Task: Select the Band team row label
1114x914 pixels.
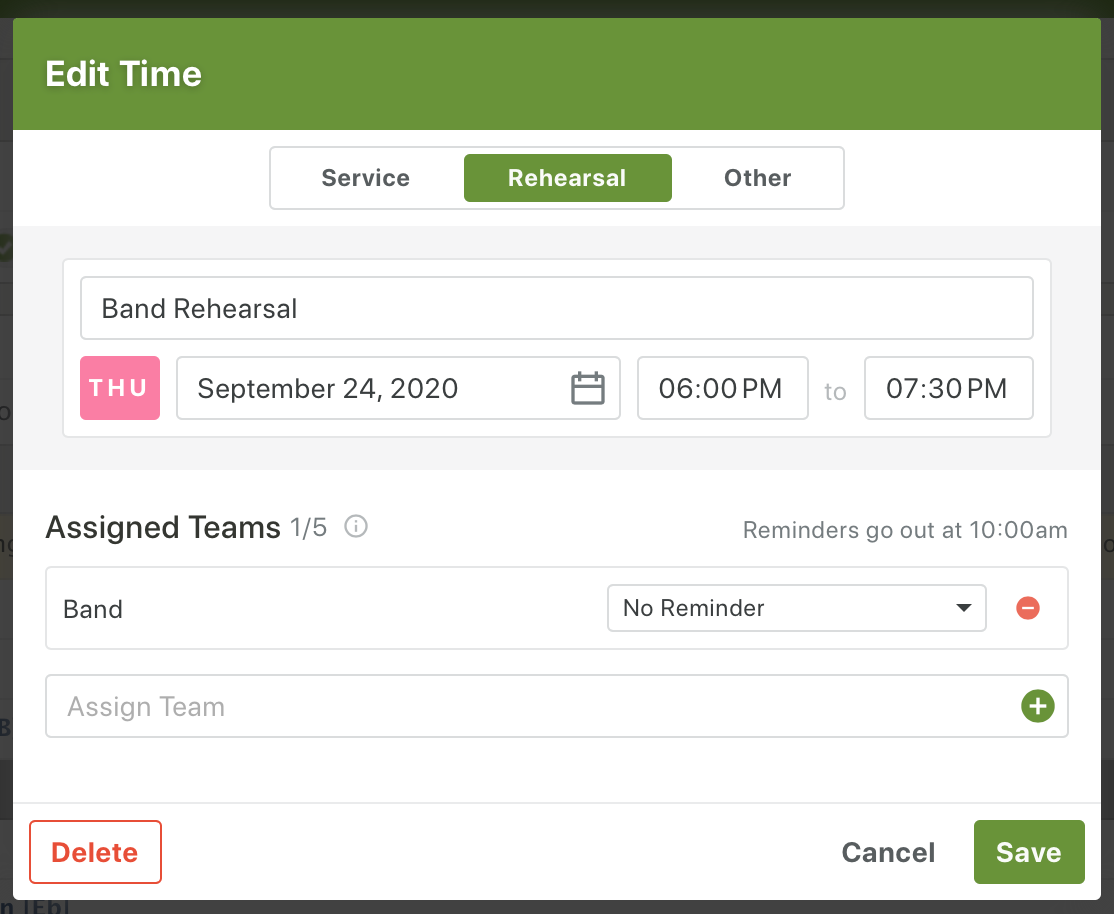Action: [93, 609]
